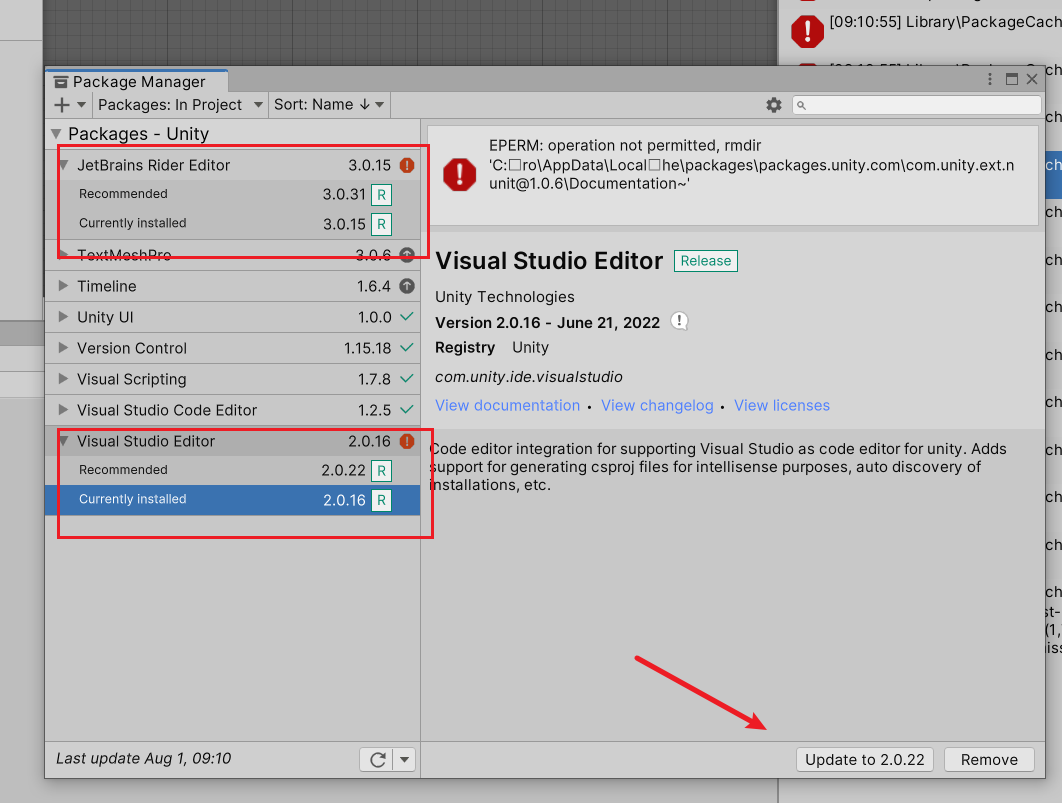Collapse the Visual Studio Editor package
Screen dimensions: 1062x803
tap(64, 441)
